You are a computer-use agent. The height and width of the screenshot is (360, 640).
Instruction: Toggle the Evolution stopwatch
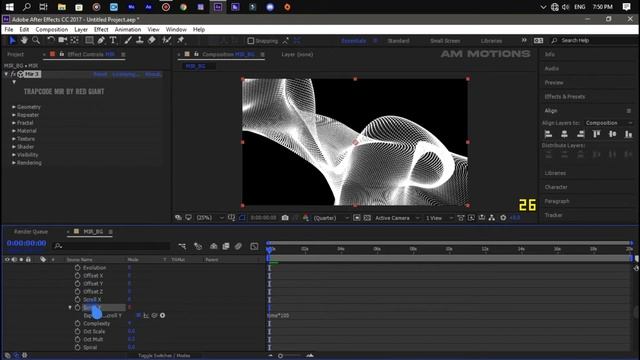coord(78,268)
